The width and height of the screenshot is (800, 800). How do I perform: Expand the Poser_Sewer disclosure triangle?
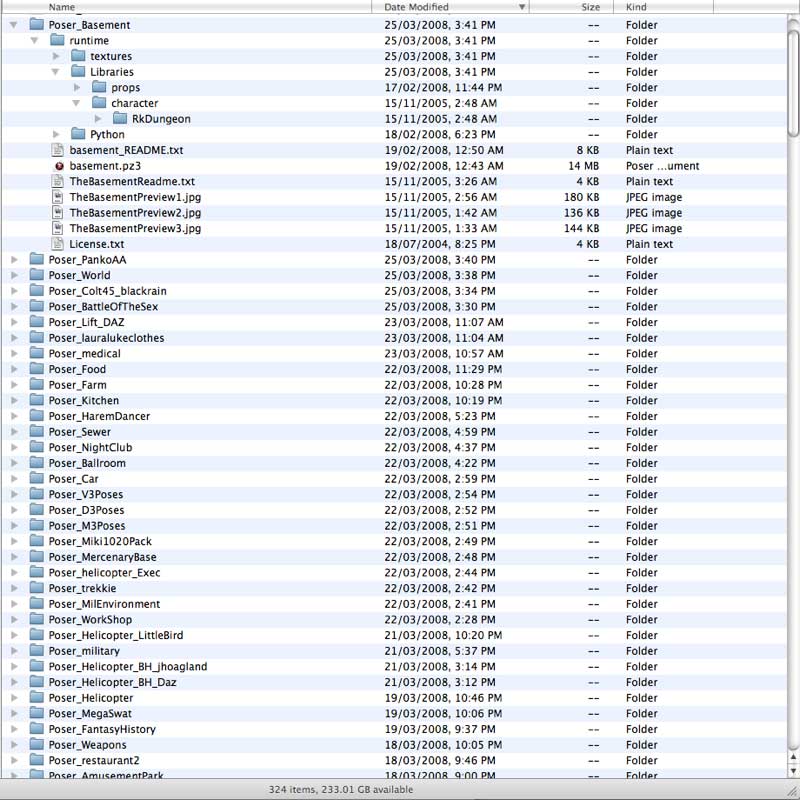[x=14, y=432]
